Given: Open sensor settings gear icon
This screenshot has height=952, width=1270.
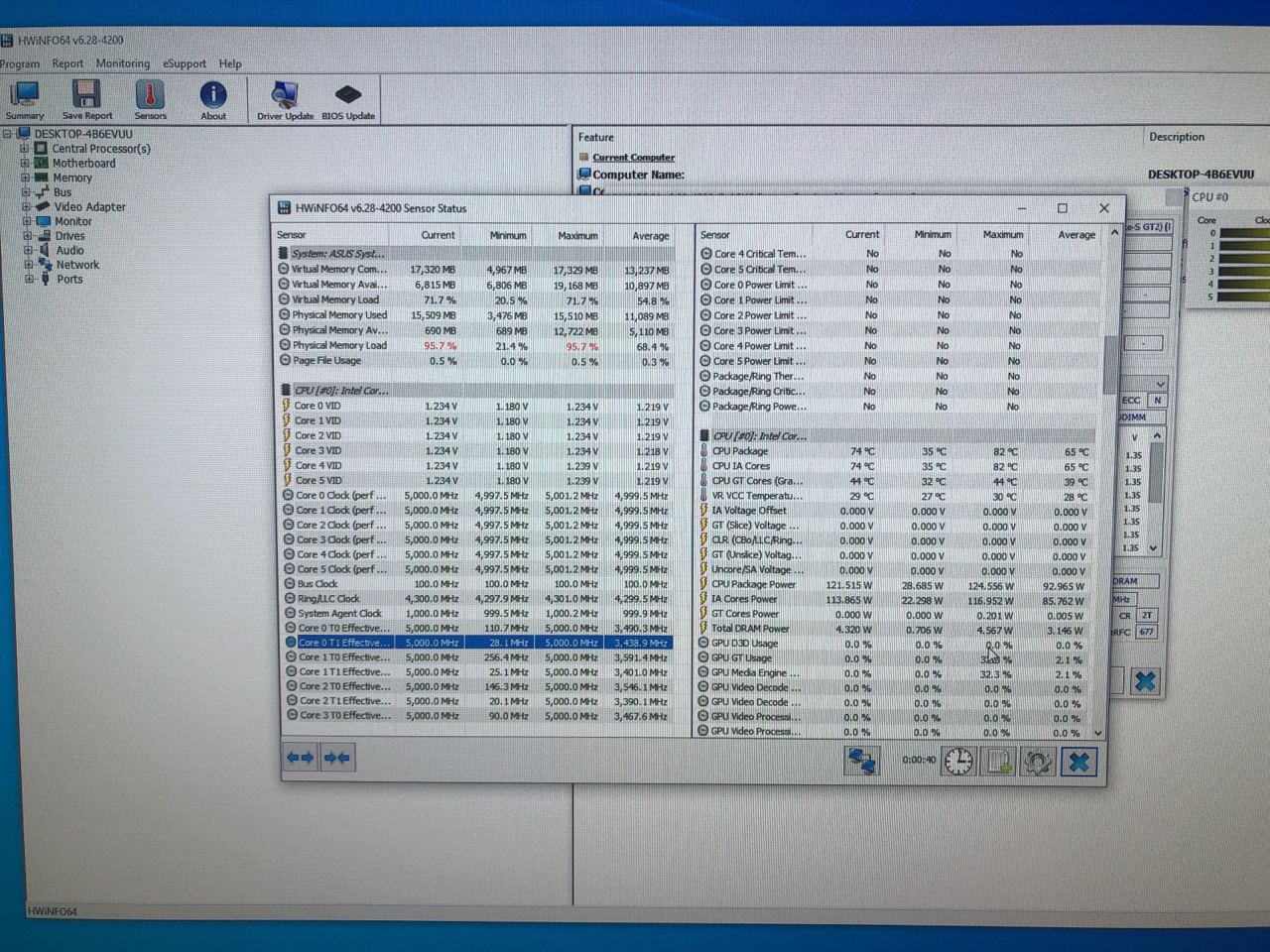Looking at the screenshot, I should tap(1037, 762).
